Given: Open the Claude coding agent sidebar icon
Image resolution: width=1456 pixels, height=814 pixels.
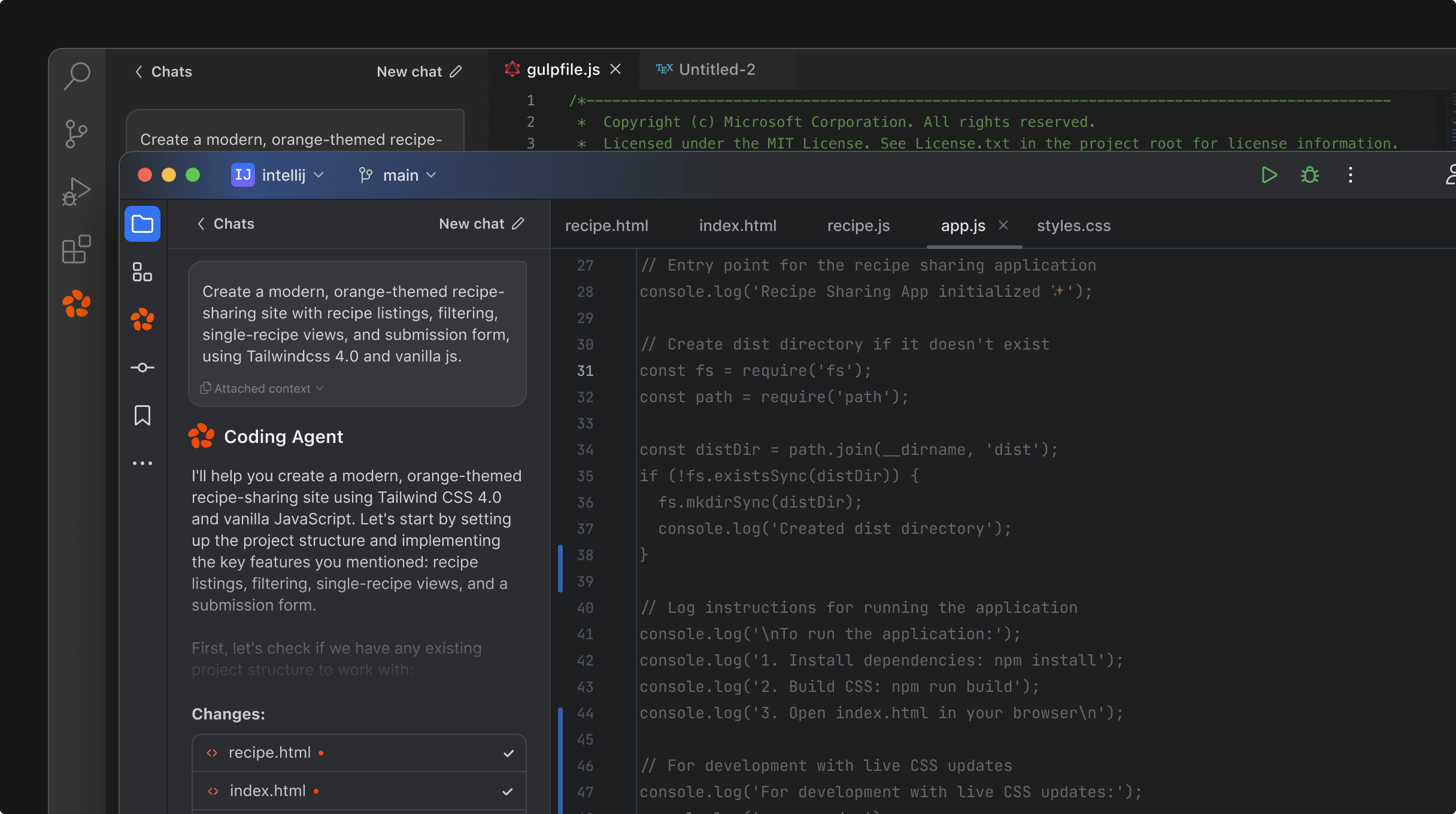Looking at the screenshot, I should (x=142, y=320).
